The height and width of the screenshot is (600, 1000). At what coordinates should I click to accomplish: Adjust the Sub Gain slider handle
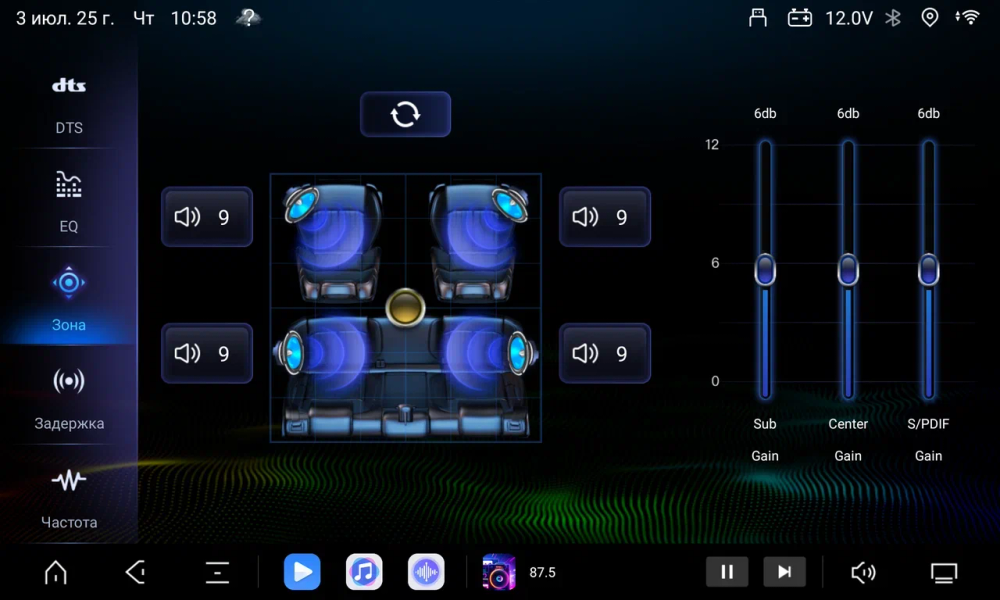coord(765,268)
